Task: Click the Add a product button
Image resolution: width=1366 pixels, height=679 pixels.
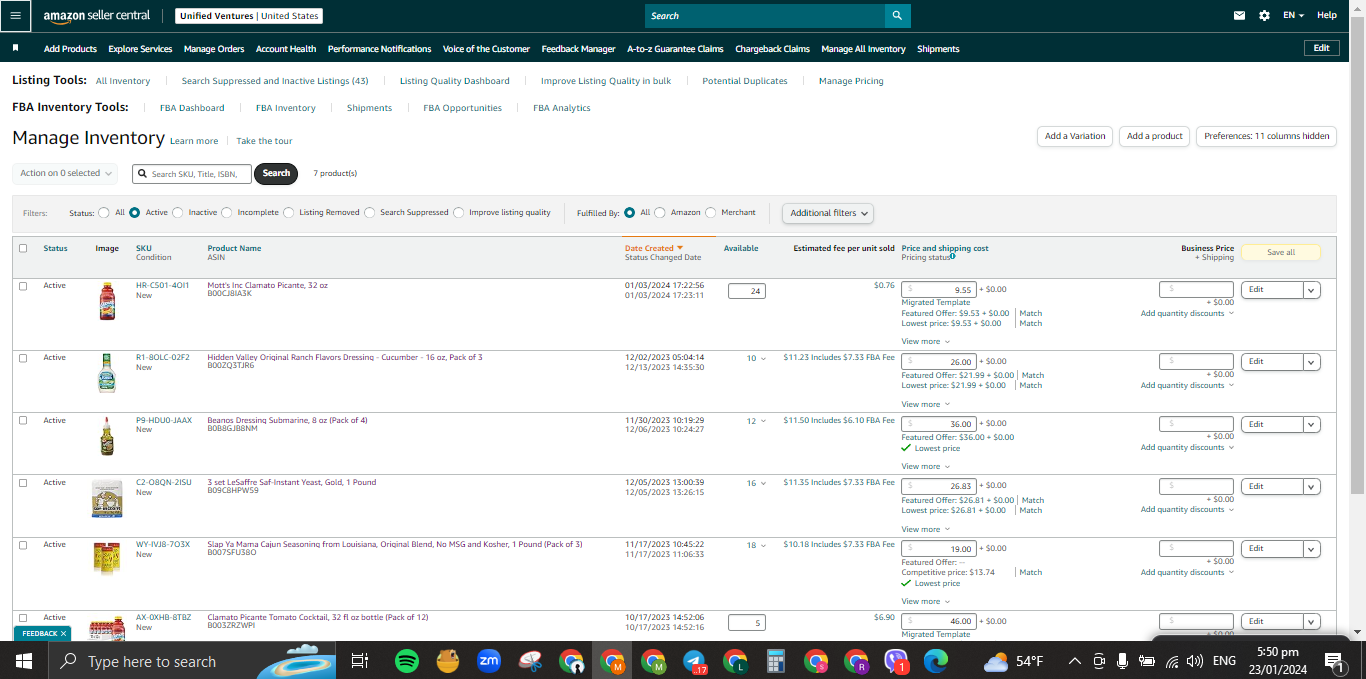Action: tap(1155, 136)
